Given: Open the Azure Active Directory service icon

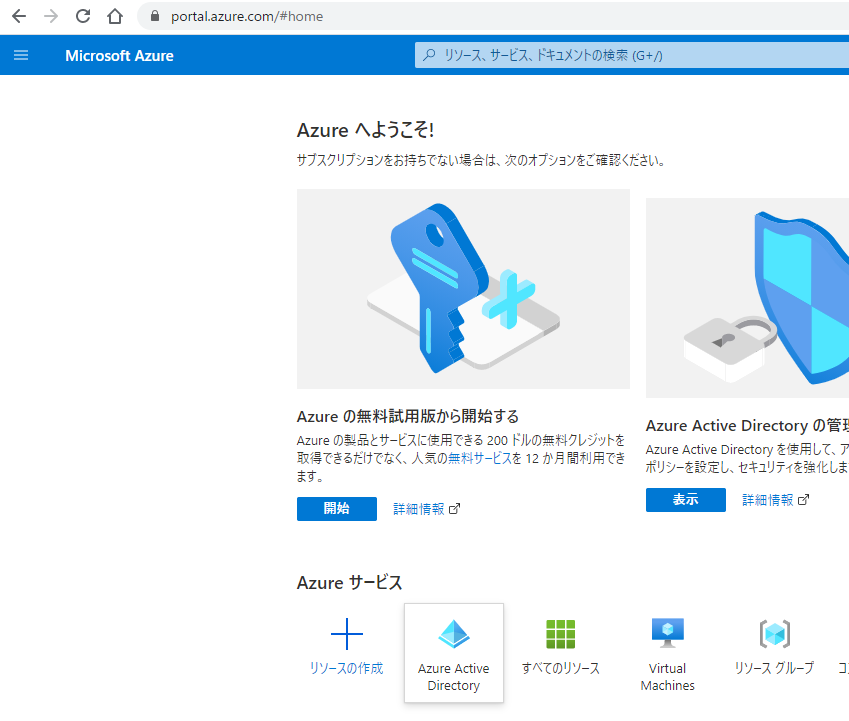Looking at the screenshot, I should coord(454,635).
